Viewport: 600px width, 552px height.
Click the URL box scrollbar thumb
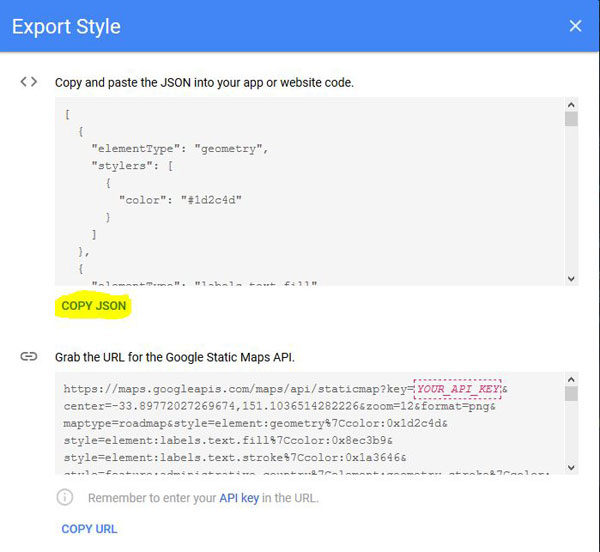[571, 393]
